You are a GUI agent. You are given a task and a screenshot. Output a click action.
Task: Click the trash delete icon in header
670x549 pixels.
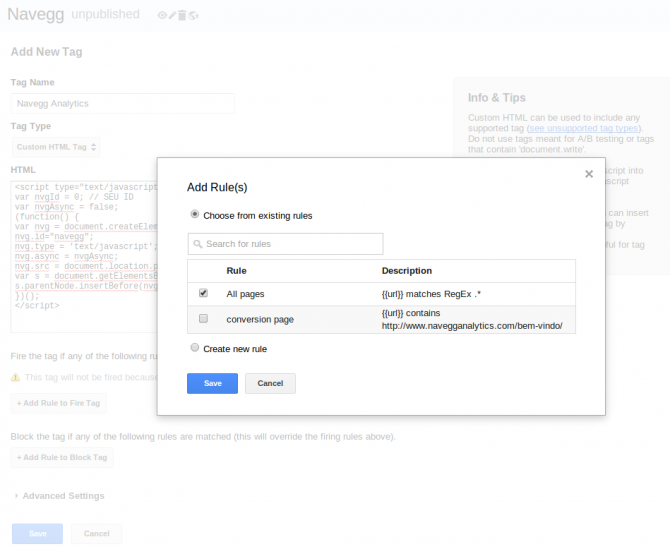(182, 15)
